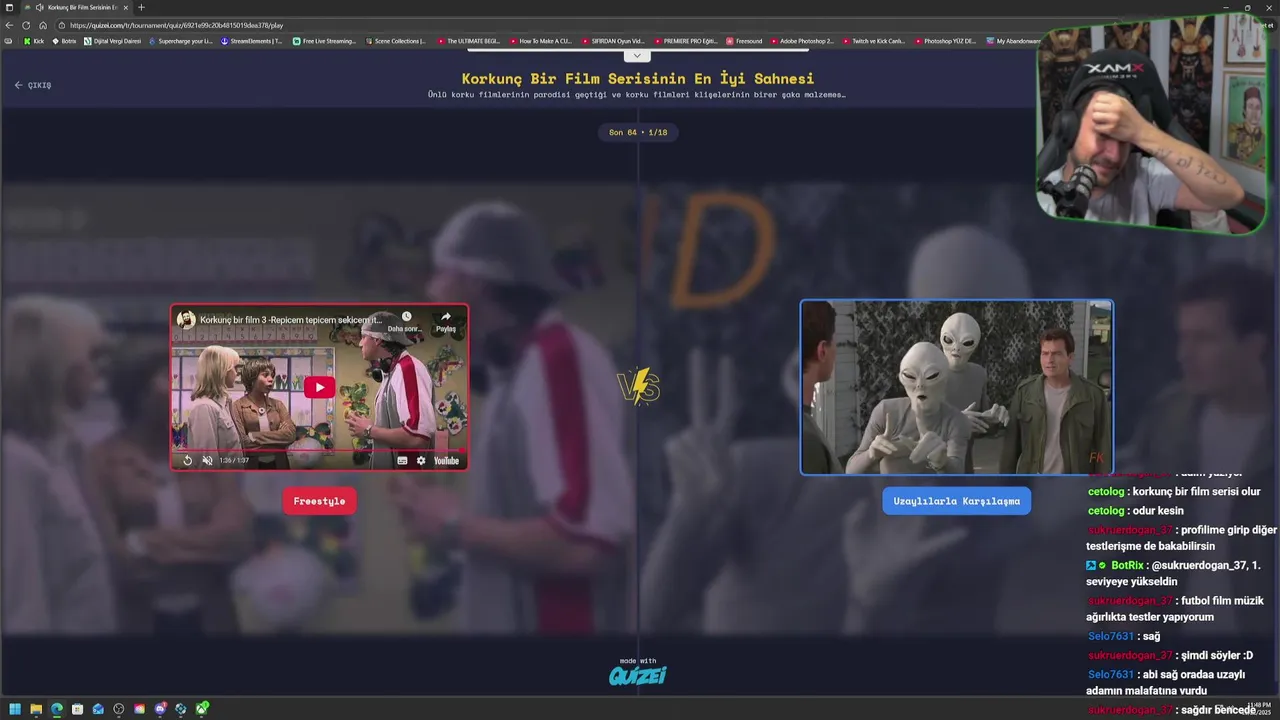
Task: Open the browser home page
Action: [x=43, y=25]
